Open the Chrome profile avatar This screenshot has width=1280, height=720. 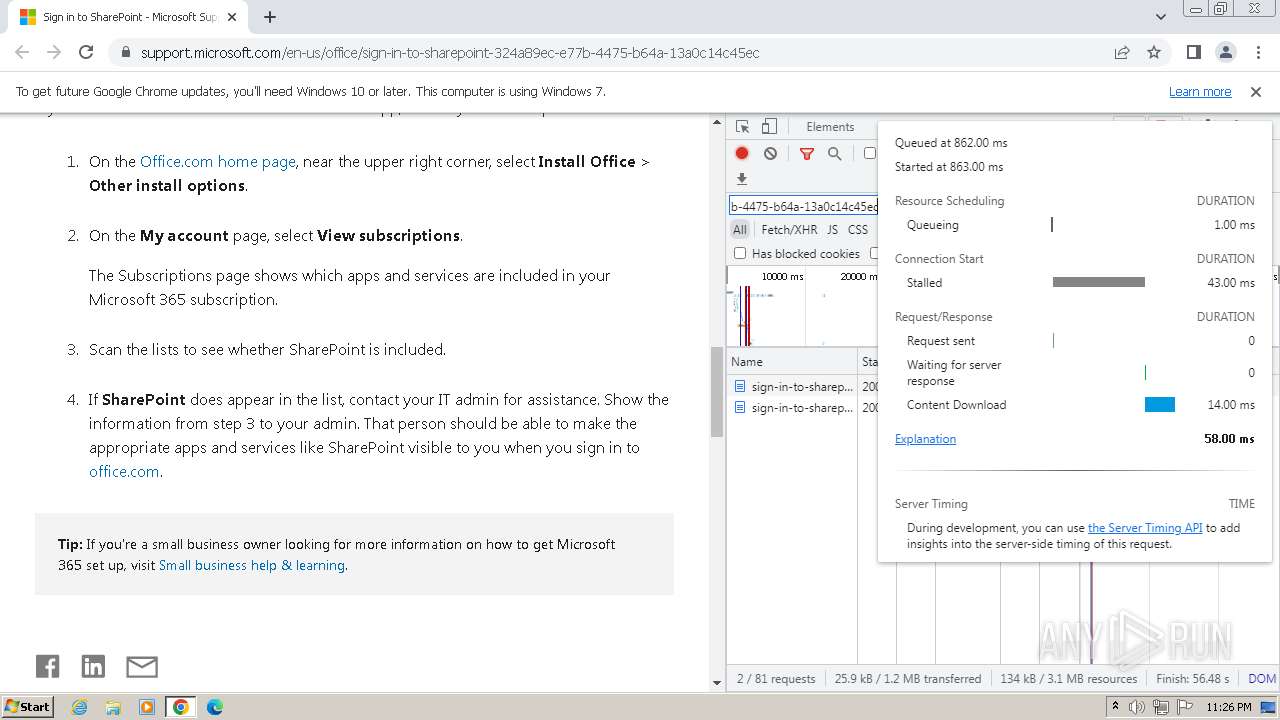pos(1225,52)
